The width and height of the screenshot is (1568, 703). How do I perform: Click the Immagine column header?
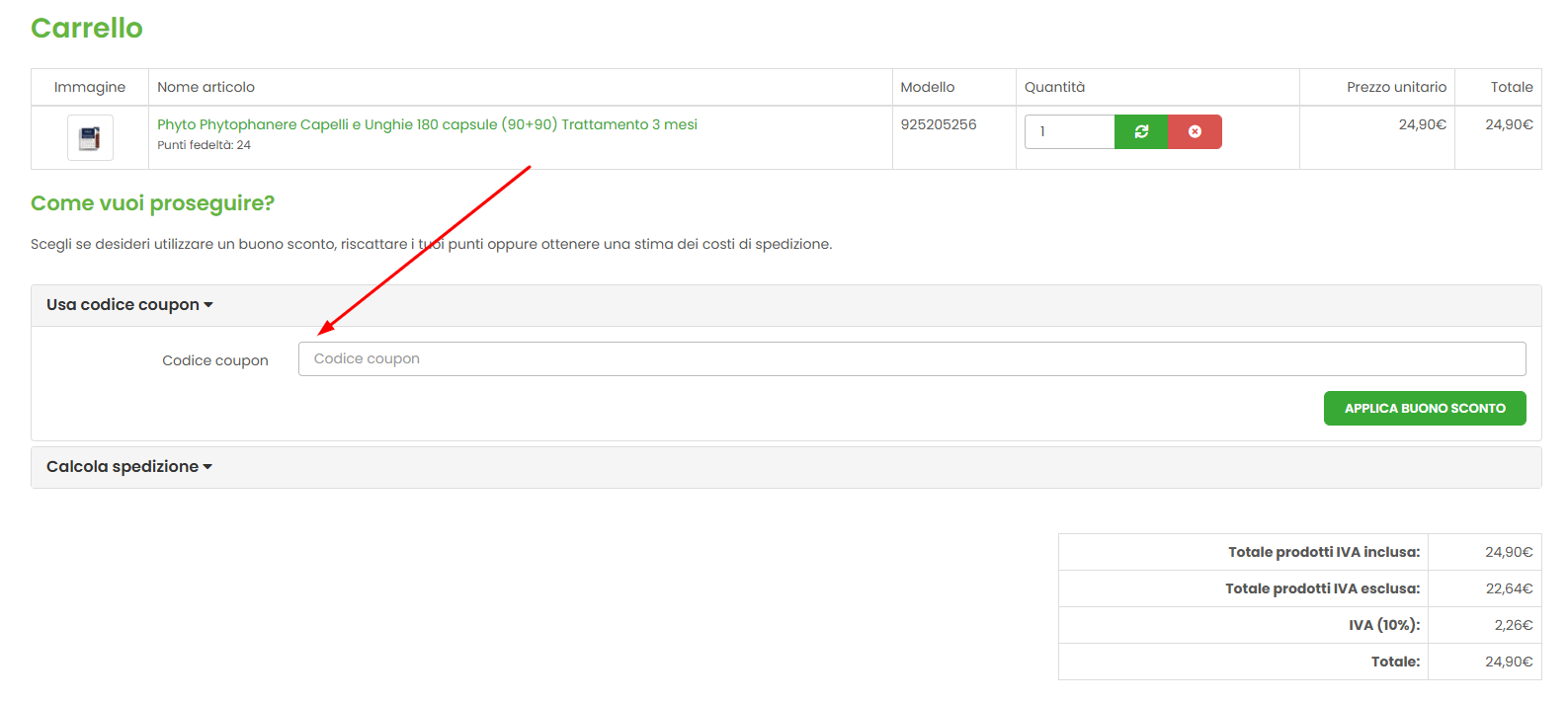tap(90, 87)
